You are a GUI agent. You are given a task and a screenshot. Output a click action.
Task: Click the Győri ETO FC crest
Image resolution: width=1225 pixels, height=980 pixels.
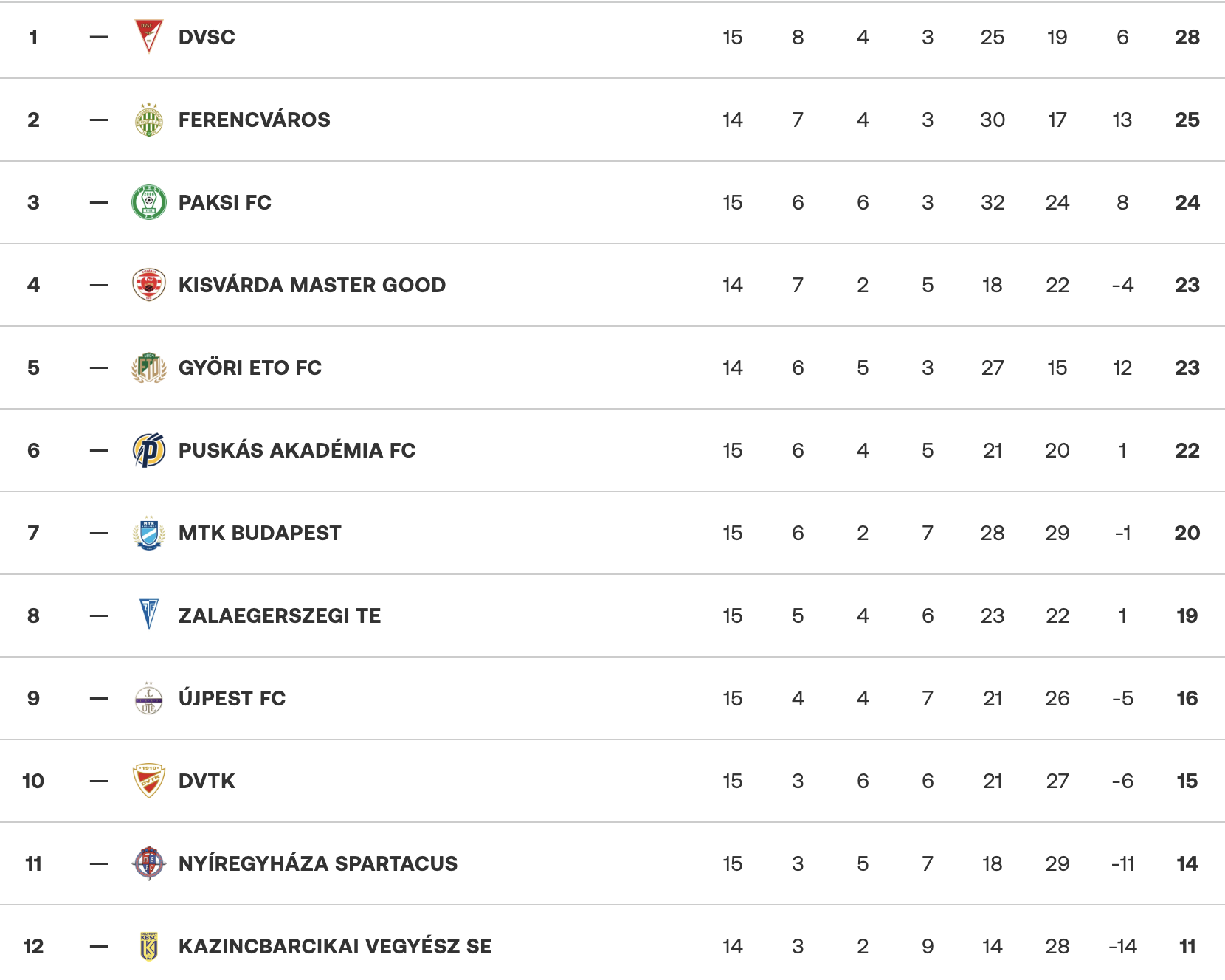148,367
